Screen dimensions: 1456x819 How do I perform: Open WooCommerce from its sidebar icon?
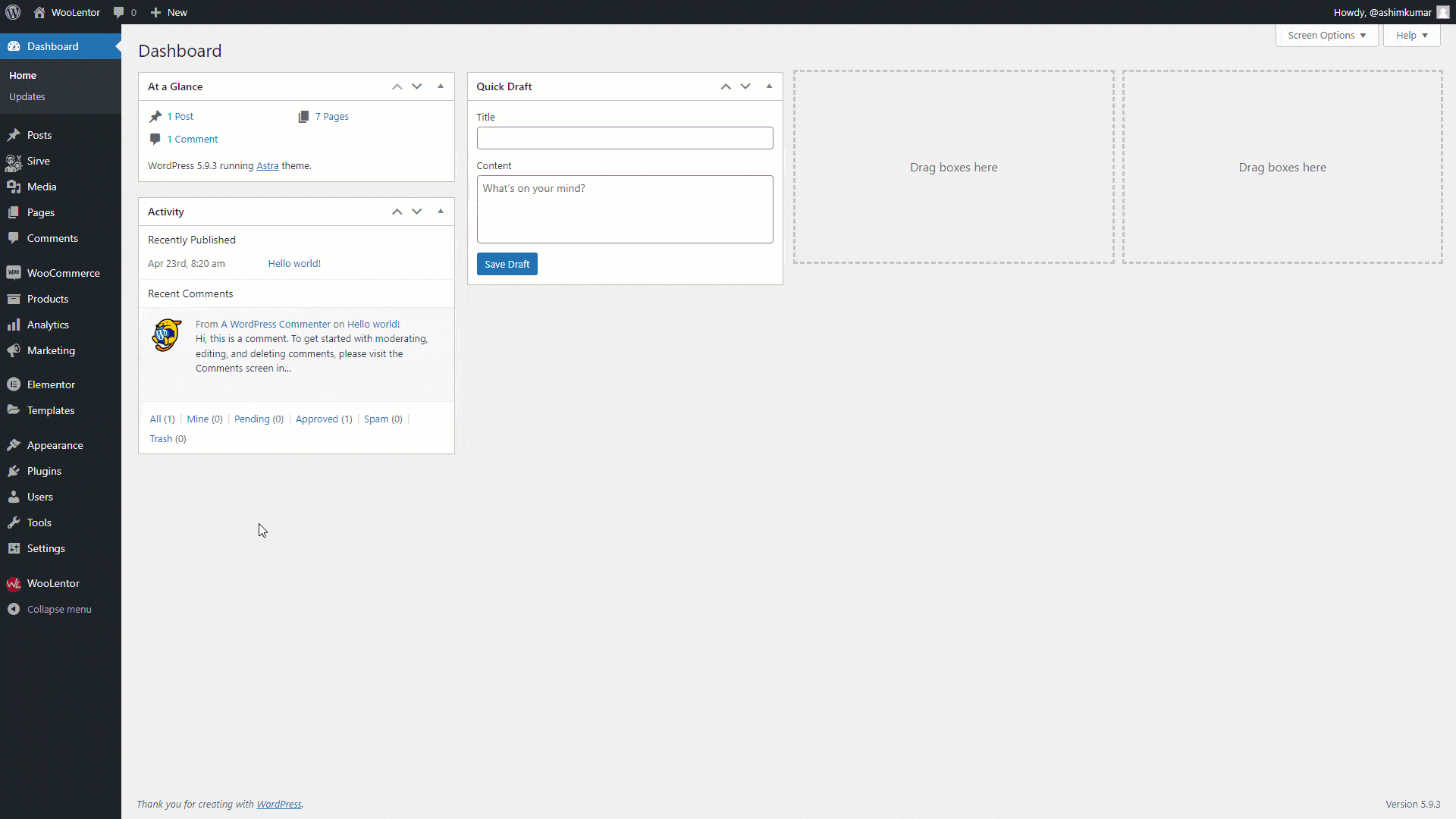point(14,272)
